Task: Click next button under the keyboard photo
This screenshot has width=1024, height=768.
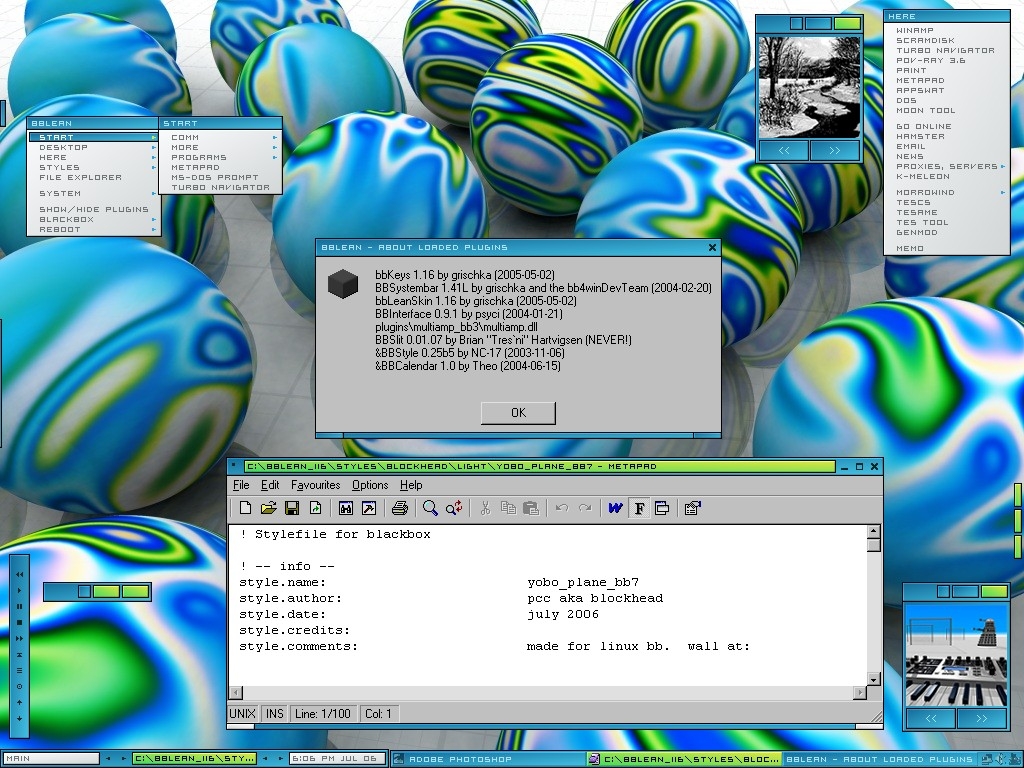Action: click(982, 718)
